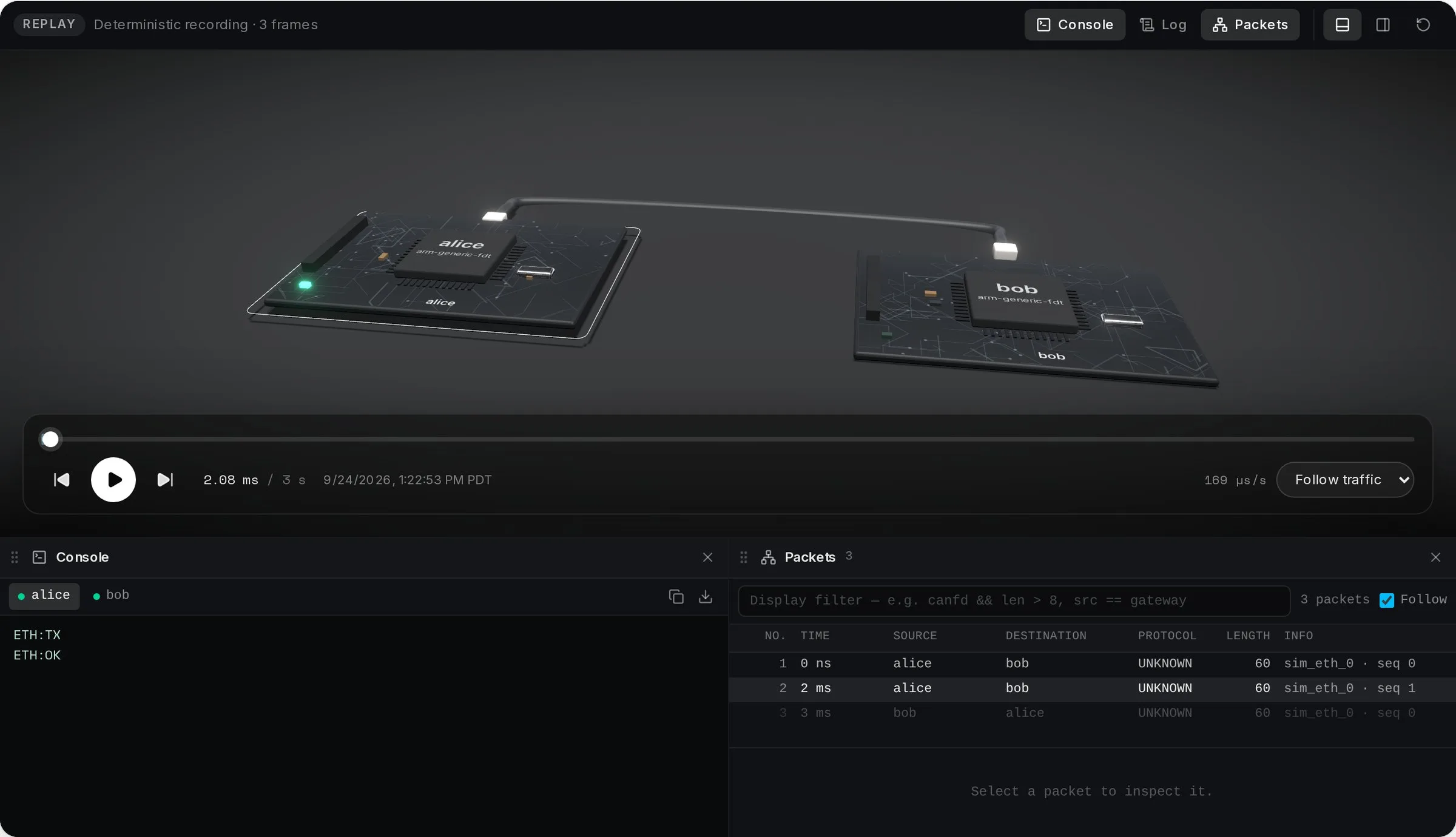Click the Packets panel title icon

click(x=768, y=557)
